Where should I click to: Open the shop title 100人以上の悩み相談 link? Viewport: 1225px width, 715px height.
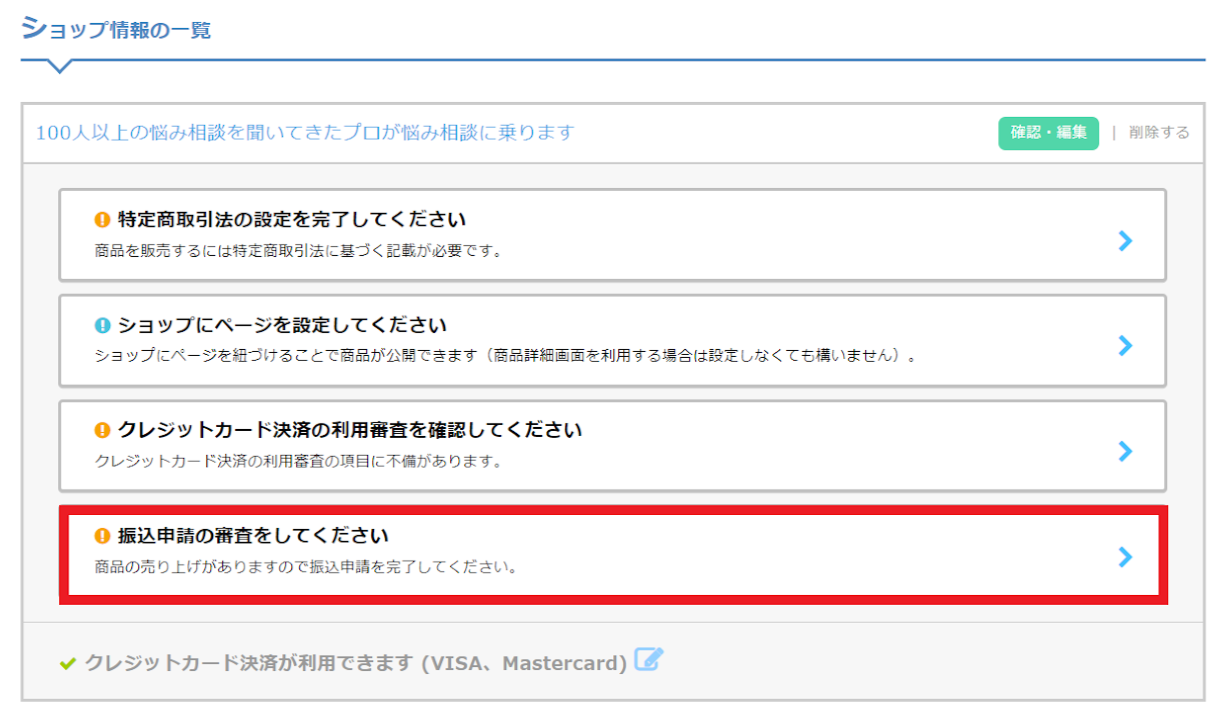(x=305, y=132)
